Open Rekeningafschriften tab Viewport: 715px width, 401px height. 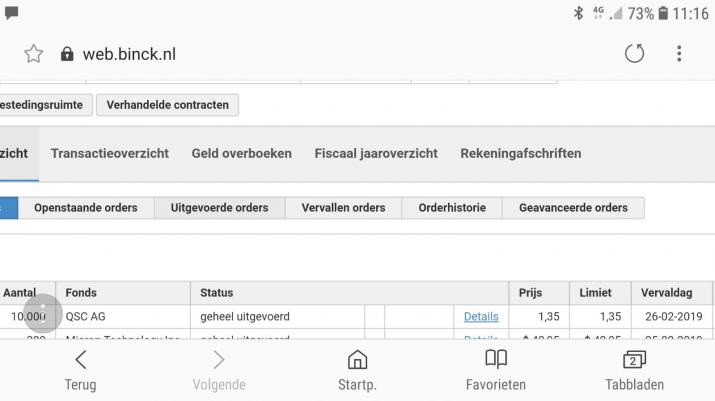pyautogui.click(x=520, y=153)
